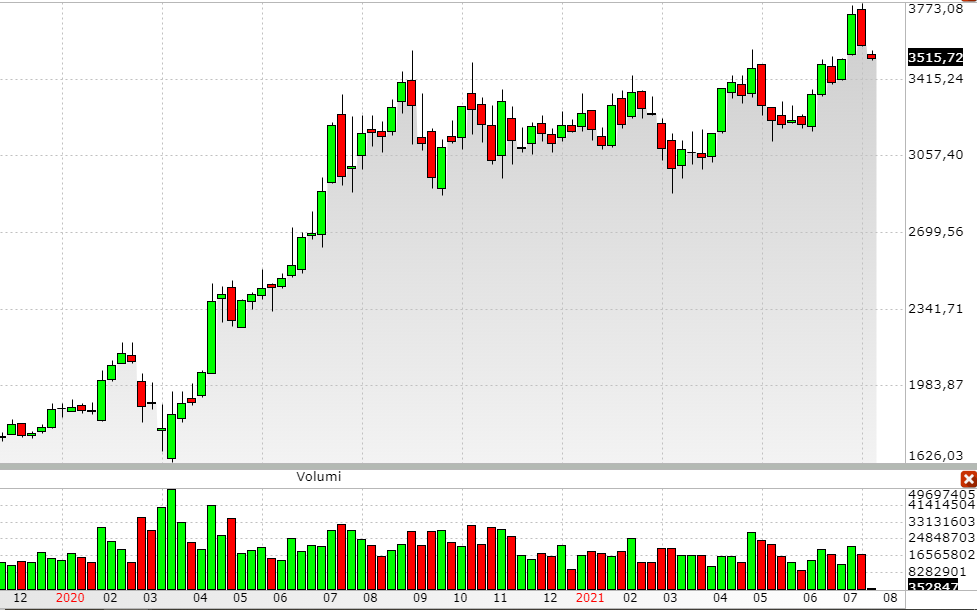Viewport: 977px width, 610px height.
Task: Click the 2341,71 price axis label
Action: point(935,308)
